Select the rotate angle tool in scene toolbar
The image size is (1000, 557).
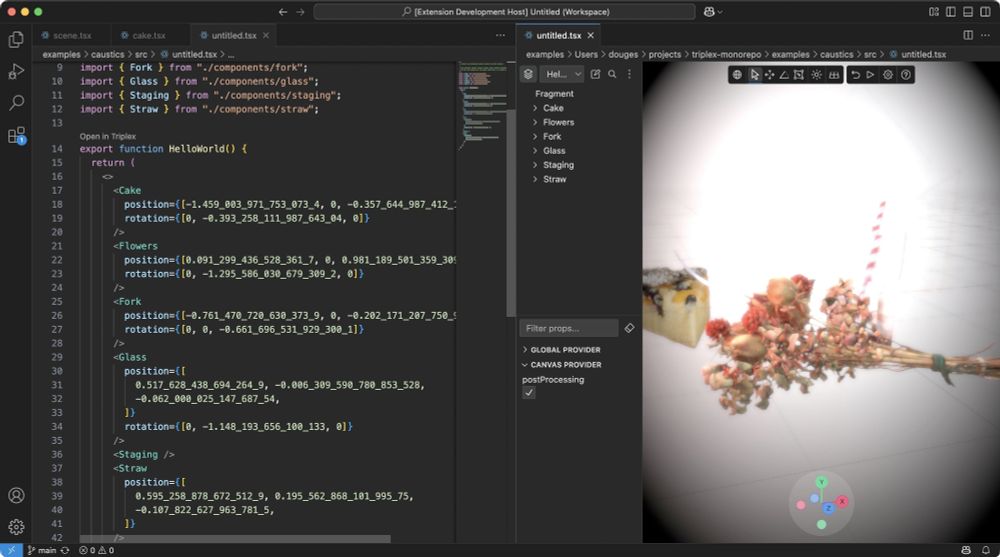[x=784, y=75]
